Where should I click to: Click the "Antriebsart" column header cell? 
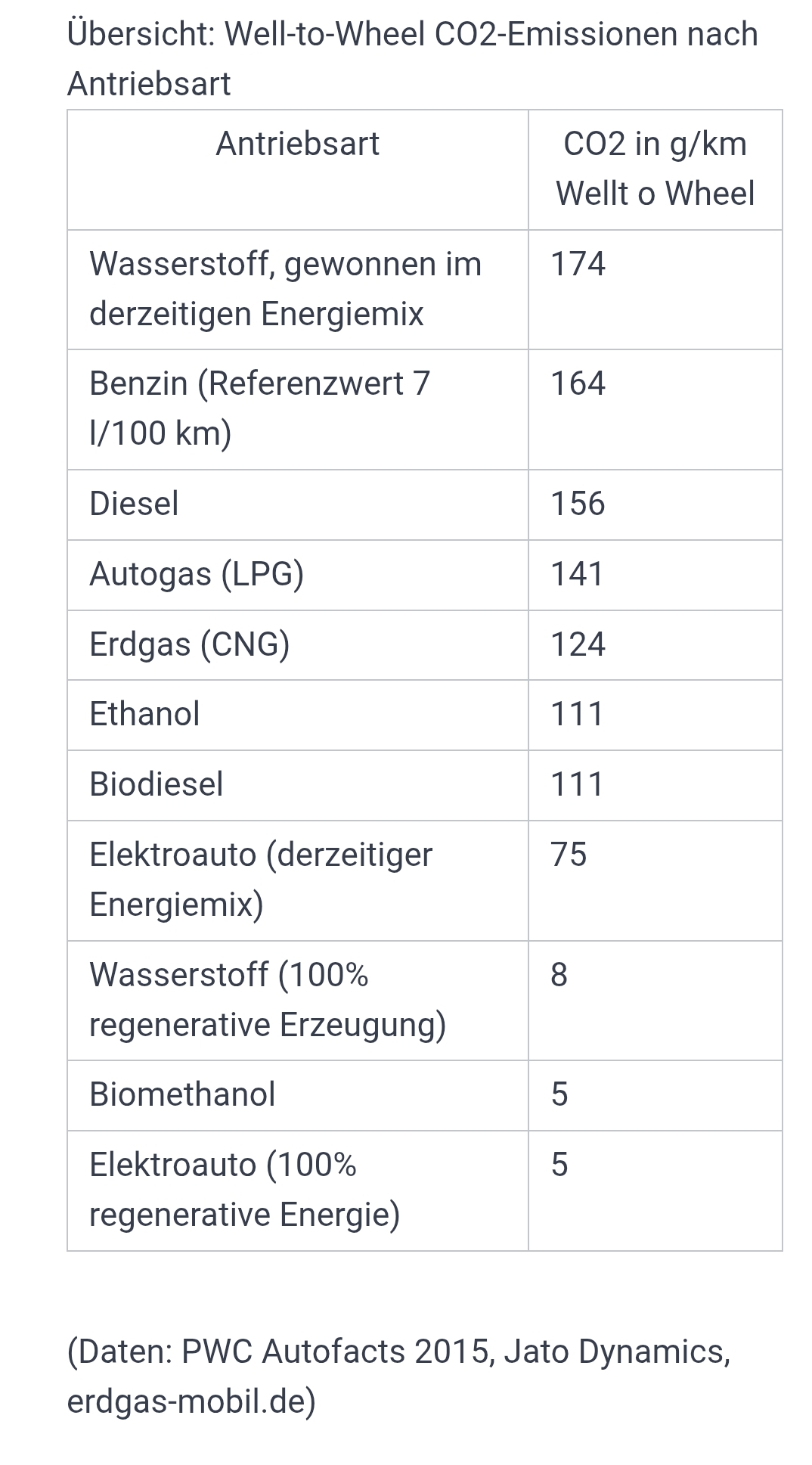(x=297, y=144)
